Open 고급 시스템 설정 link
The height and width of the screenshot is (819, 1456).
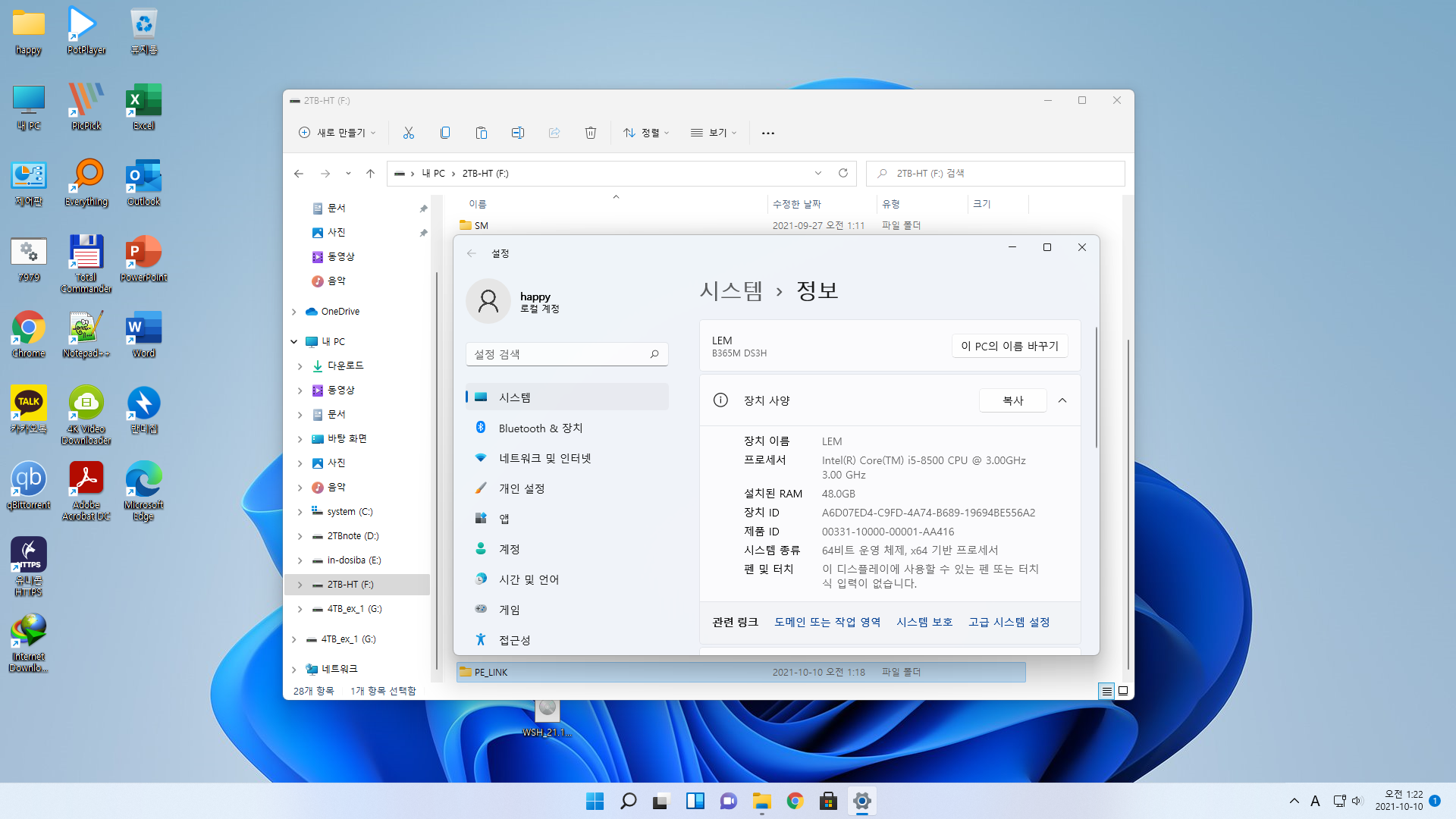(1009, 622)
